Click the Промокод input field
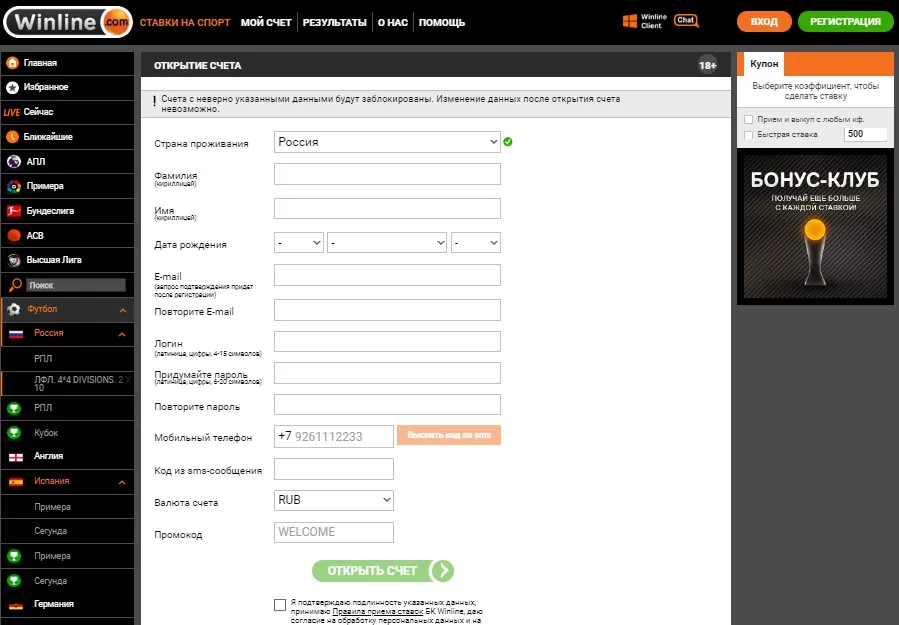The width and height of the screenshot is (899, 625). (x=334, y=532)
